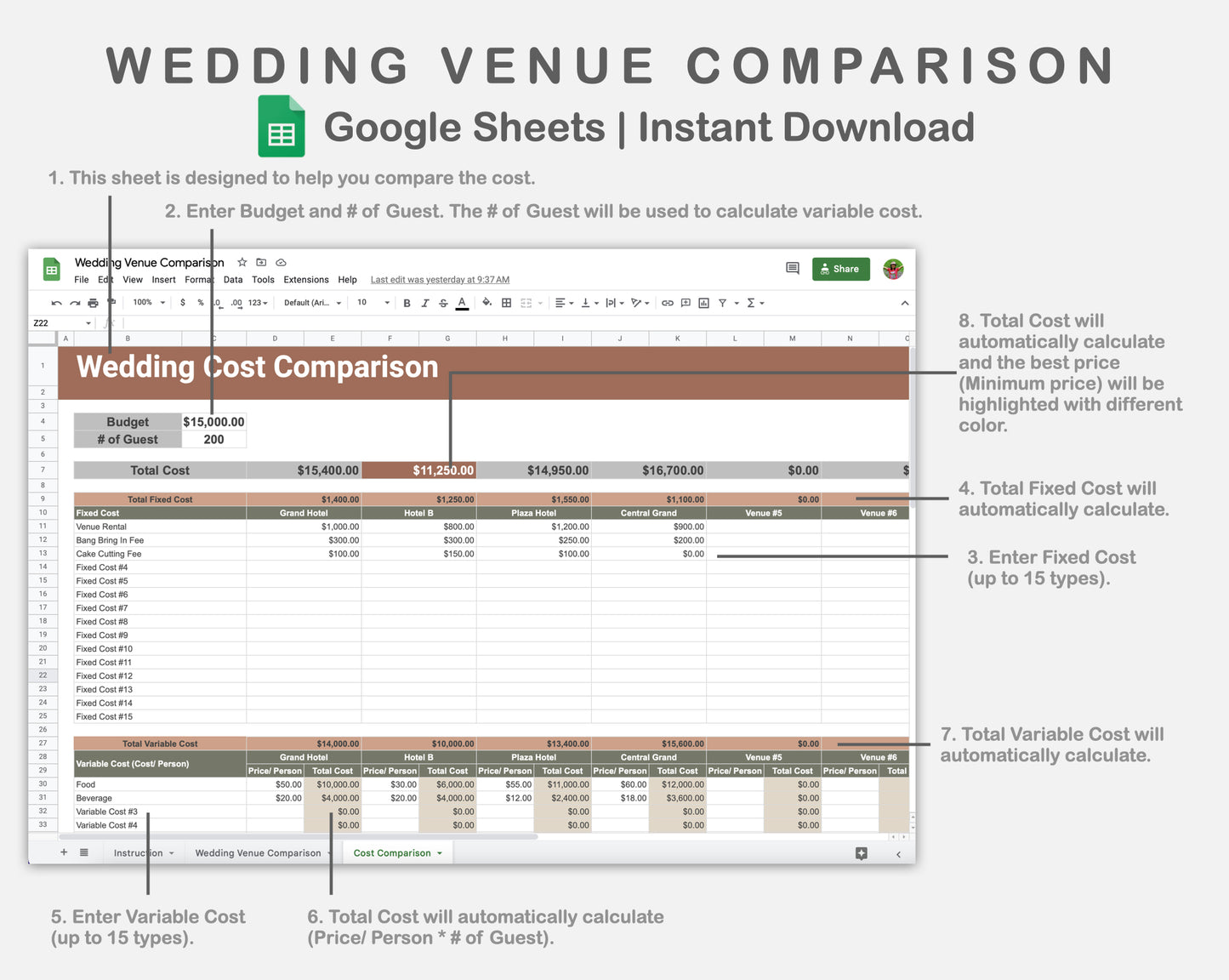Image resolution: width=1229 pixels, height=980 pixels.
Task: Toggle bold formatting
Action: 407,302
